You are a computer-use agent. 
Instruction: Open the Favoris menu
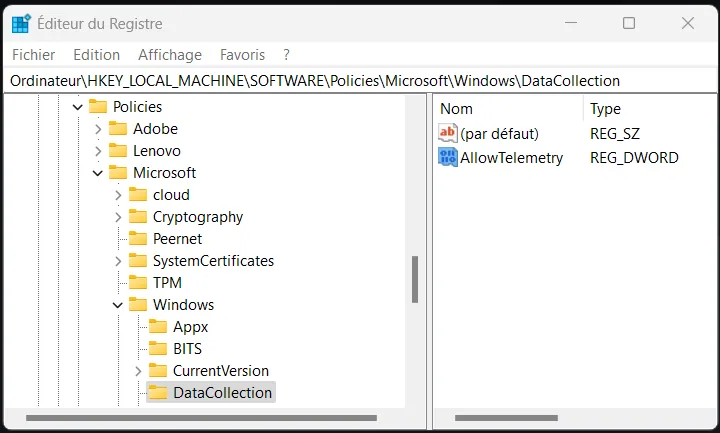(242, 55)
